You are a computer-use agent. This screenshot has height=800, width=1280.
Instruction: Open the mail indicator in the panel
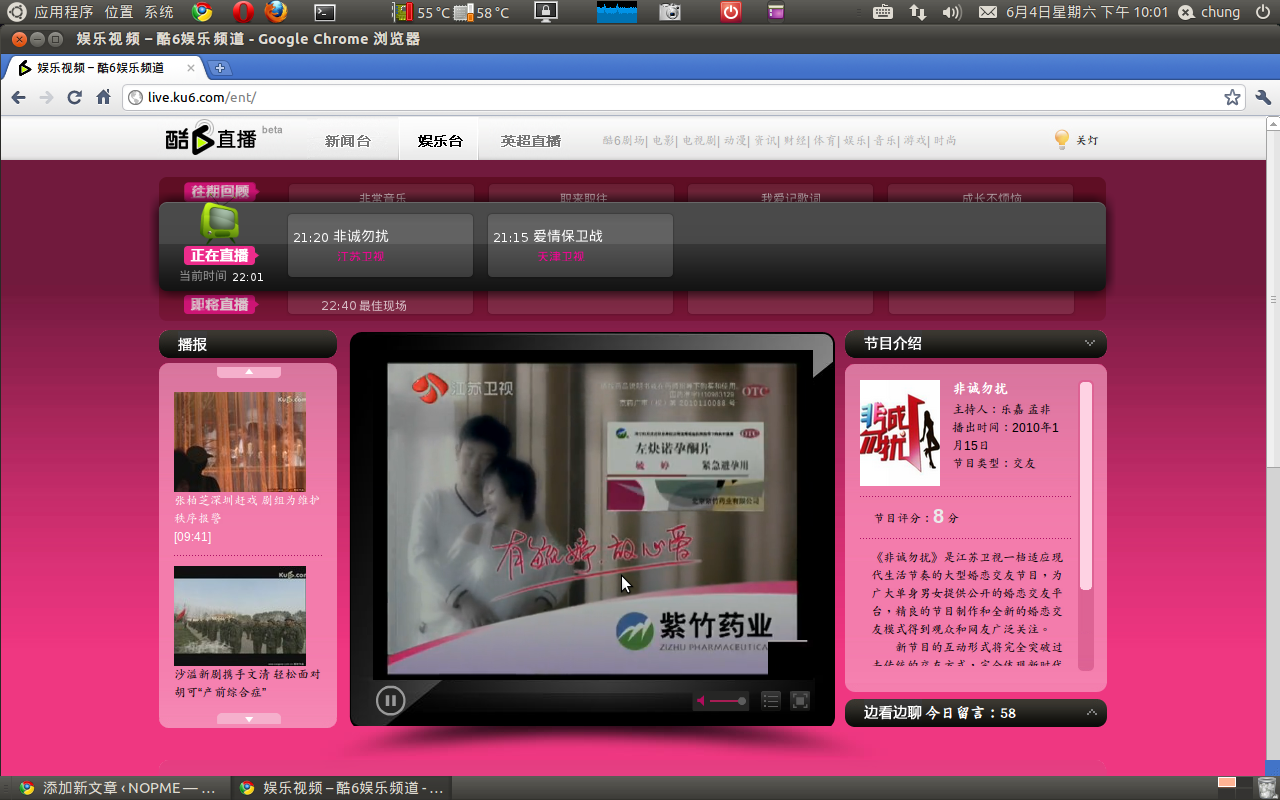coord(987,12)
